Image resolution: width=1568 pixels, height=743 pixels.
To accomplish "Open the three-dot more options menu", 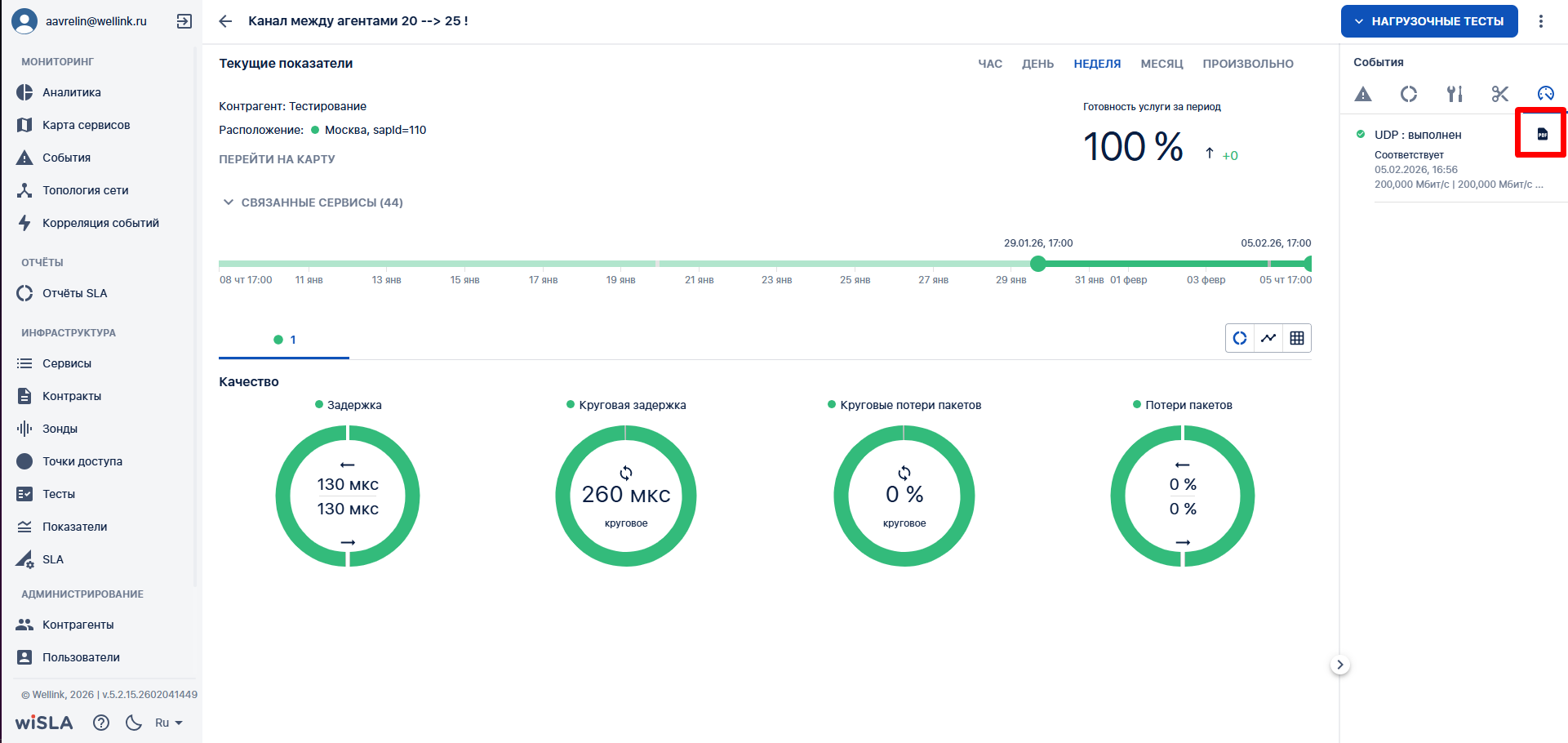I will pos(1541,21).
